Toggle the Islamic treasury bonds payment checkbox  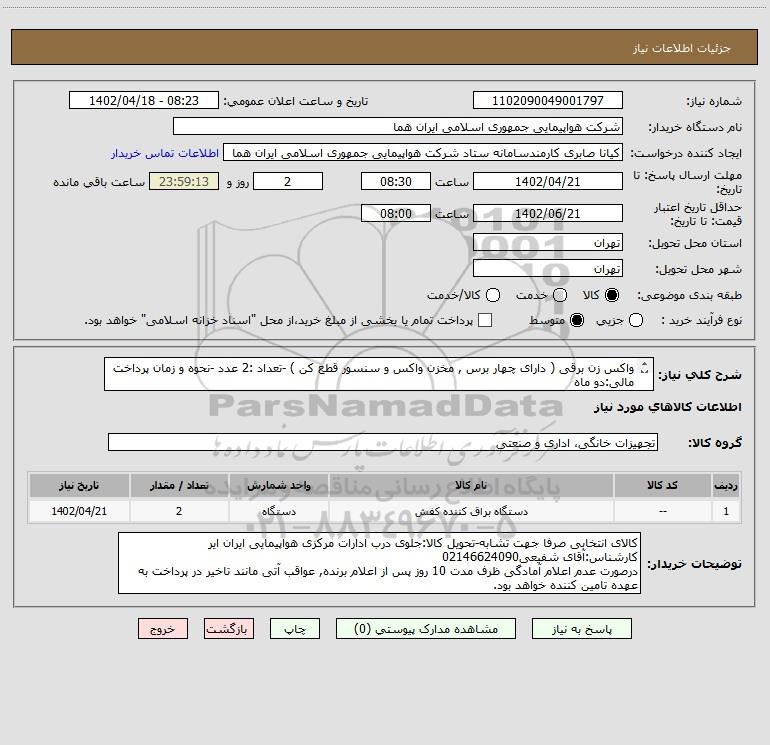point(485,320)
